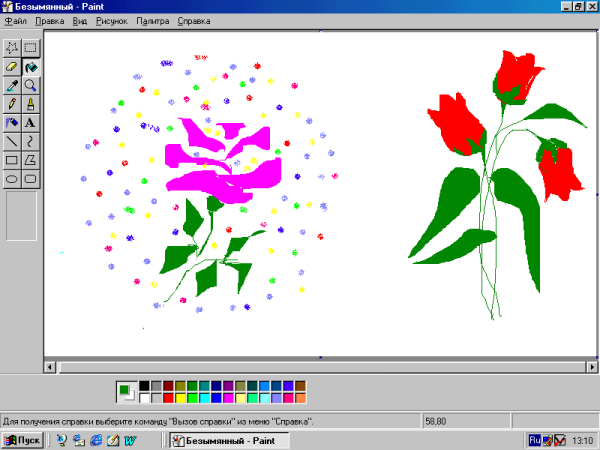This screenshot has width=600, height=450.
Task: Select the Free-Form Select tool
Action: point(12,47)
